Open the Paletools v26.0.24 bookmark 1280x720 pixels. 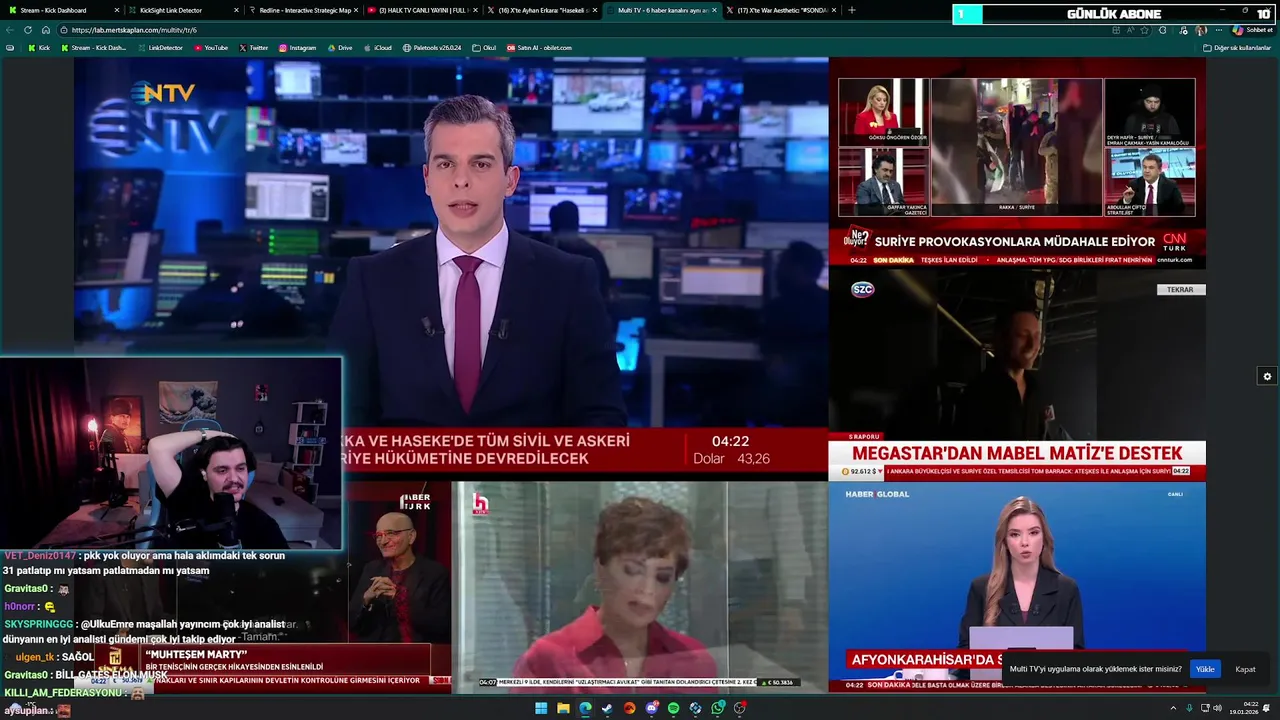pos(432,48)
